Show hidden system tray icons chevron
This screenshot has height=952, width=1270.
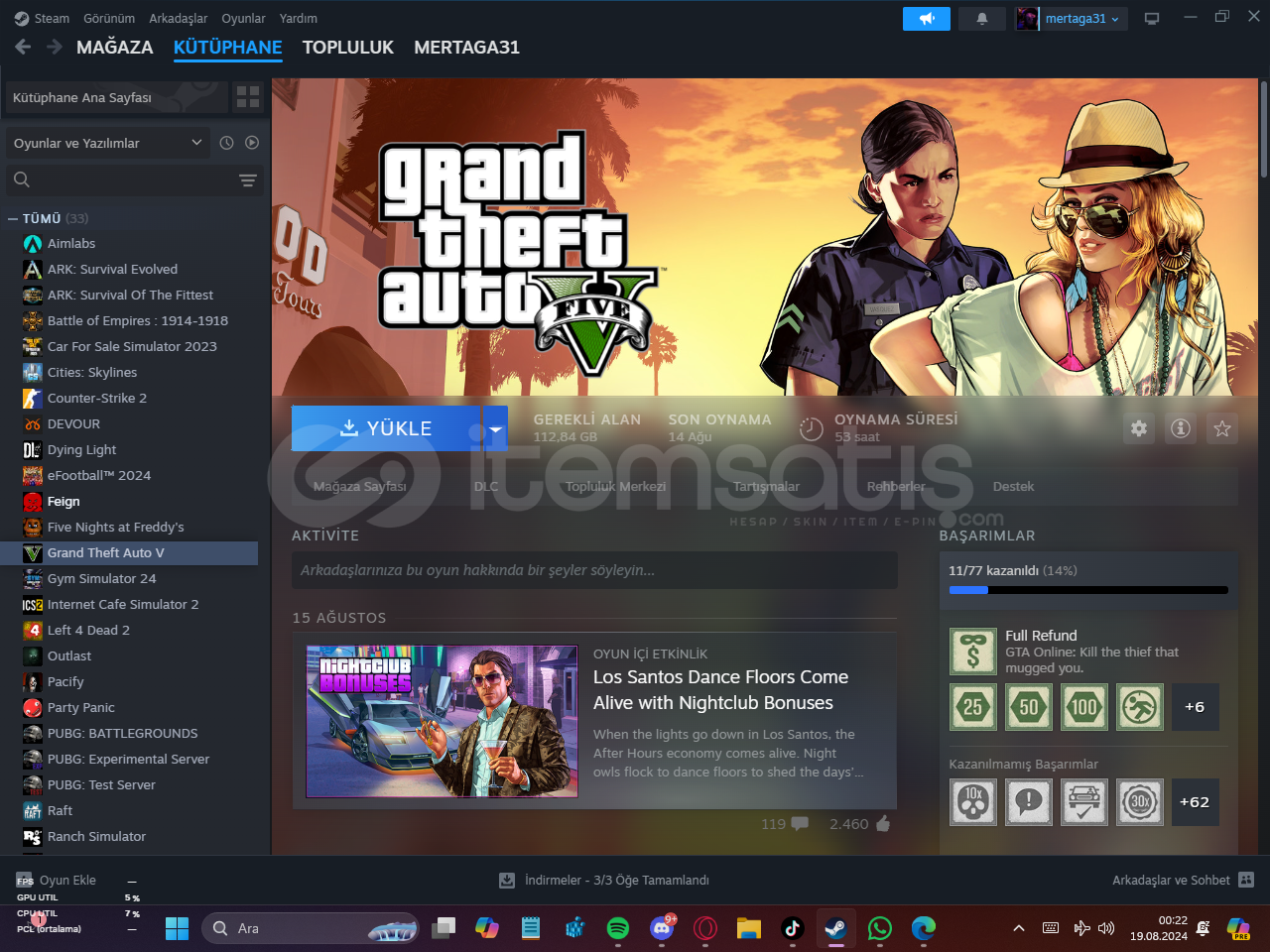tap(1018, 928)
